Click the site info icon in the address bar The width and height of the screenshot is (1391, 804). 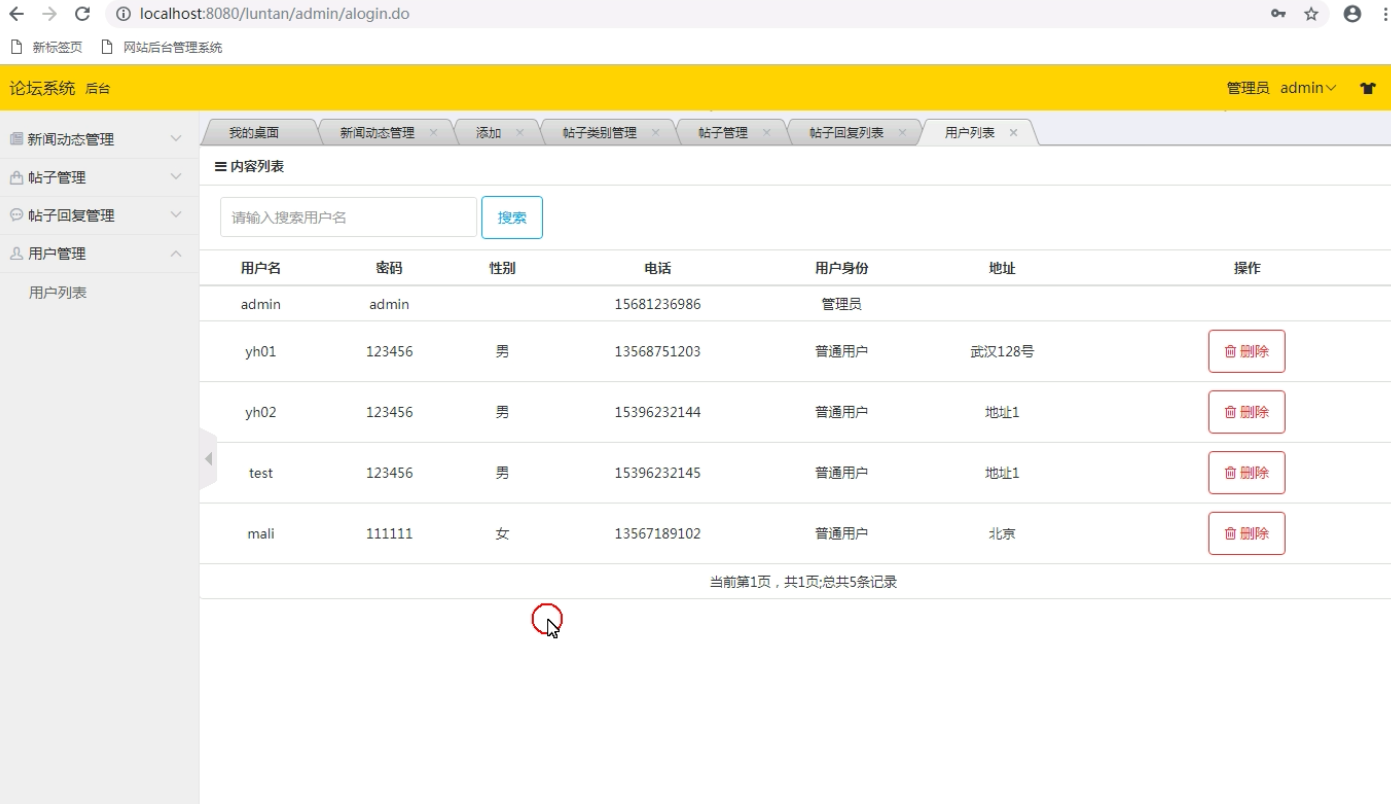tap(123, 14)
